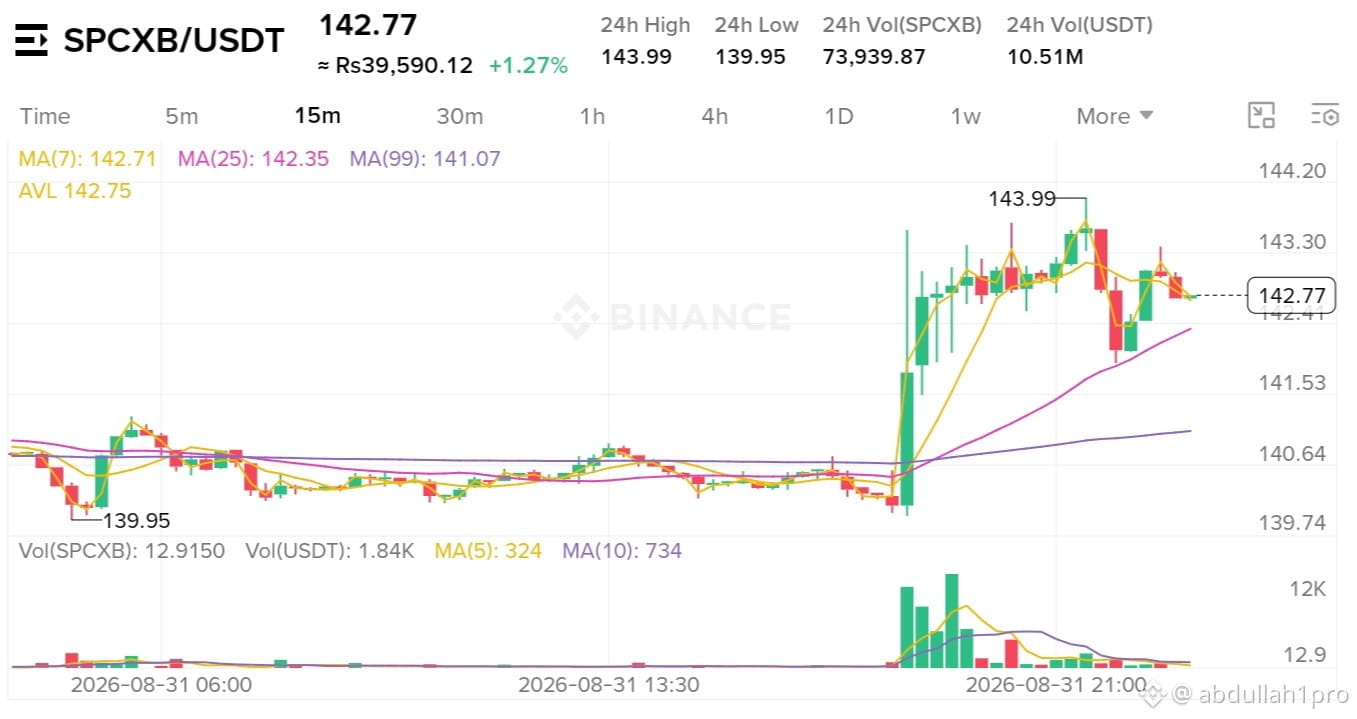Image resolution: width=1357 pixels, height=719 pixels.
Task: Click the 2026-08-31 06:00 time label
Action: [x=161, y=685]
